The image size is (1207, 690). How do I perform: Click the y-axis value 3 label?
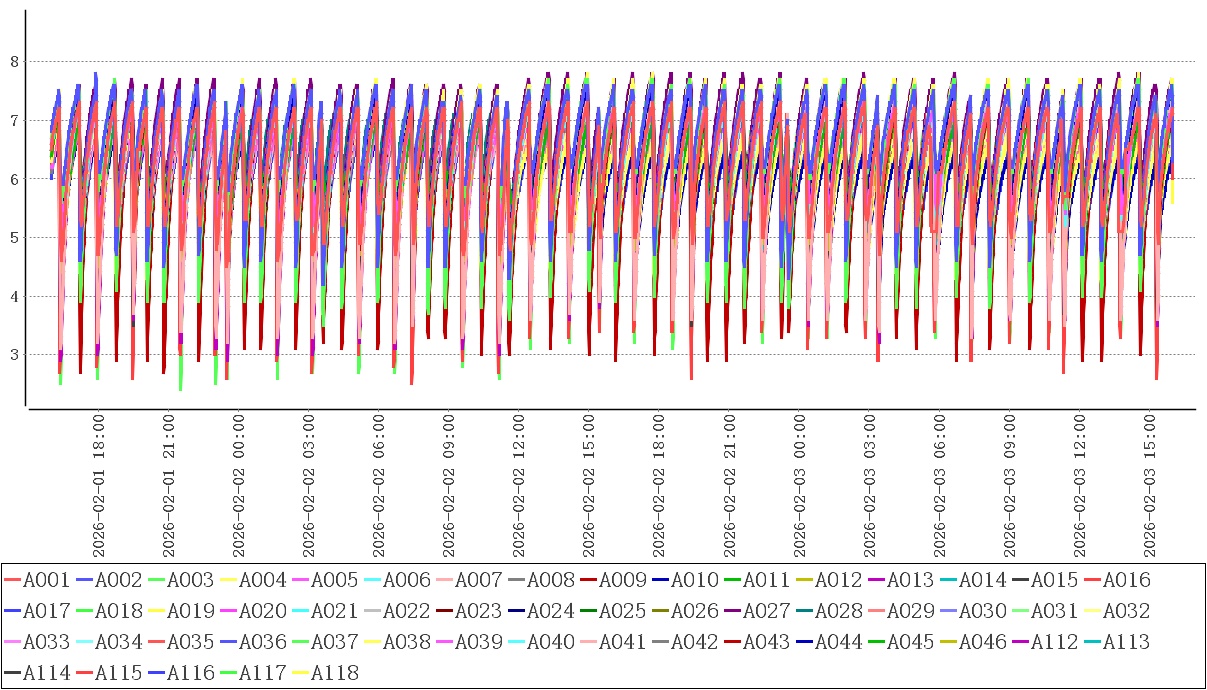point(14,355)
